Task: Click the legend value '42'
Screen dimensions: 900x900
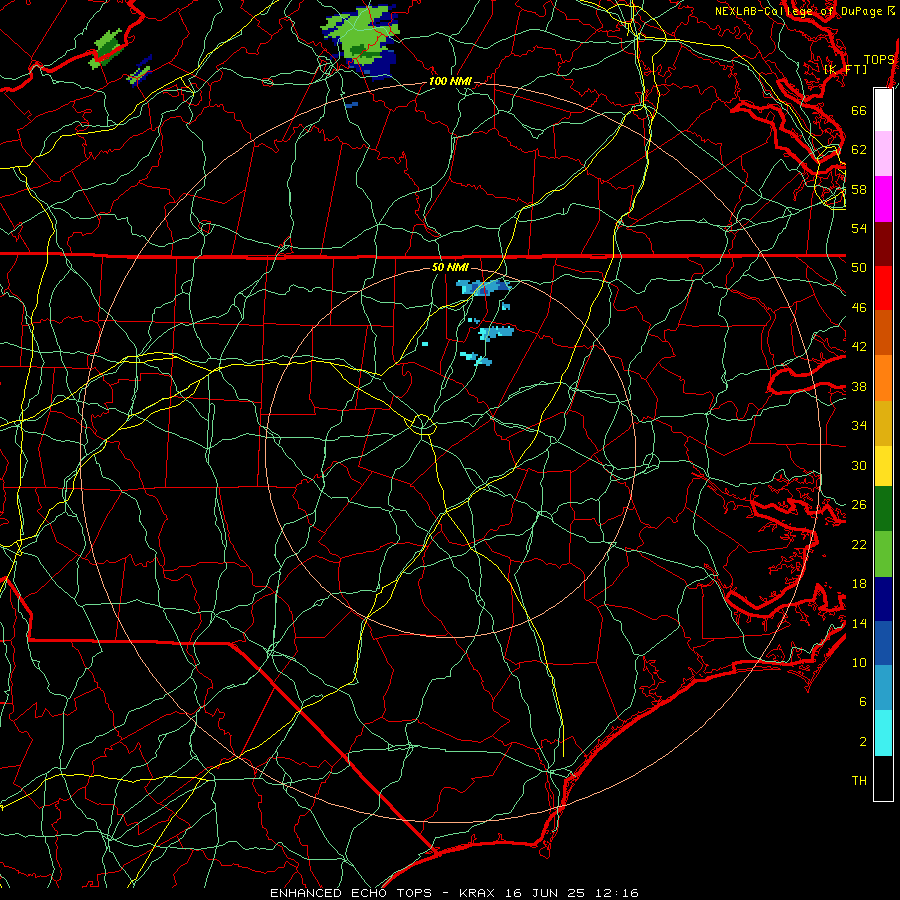Action: tap(859, 347)
